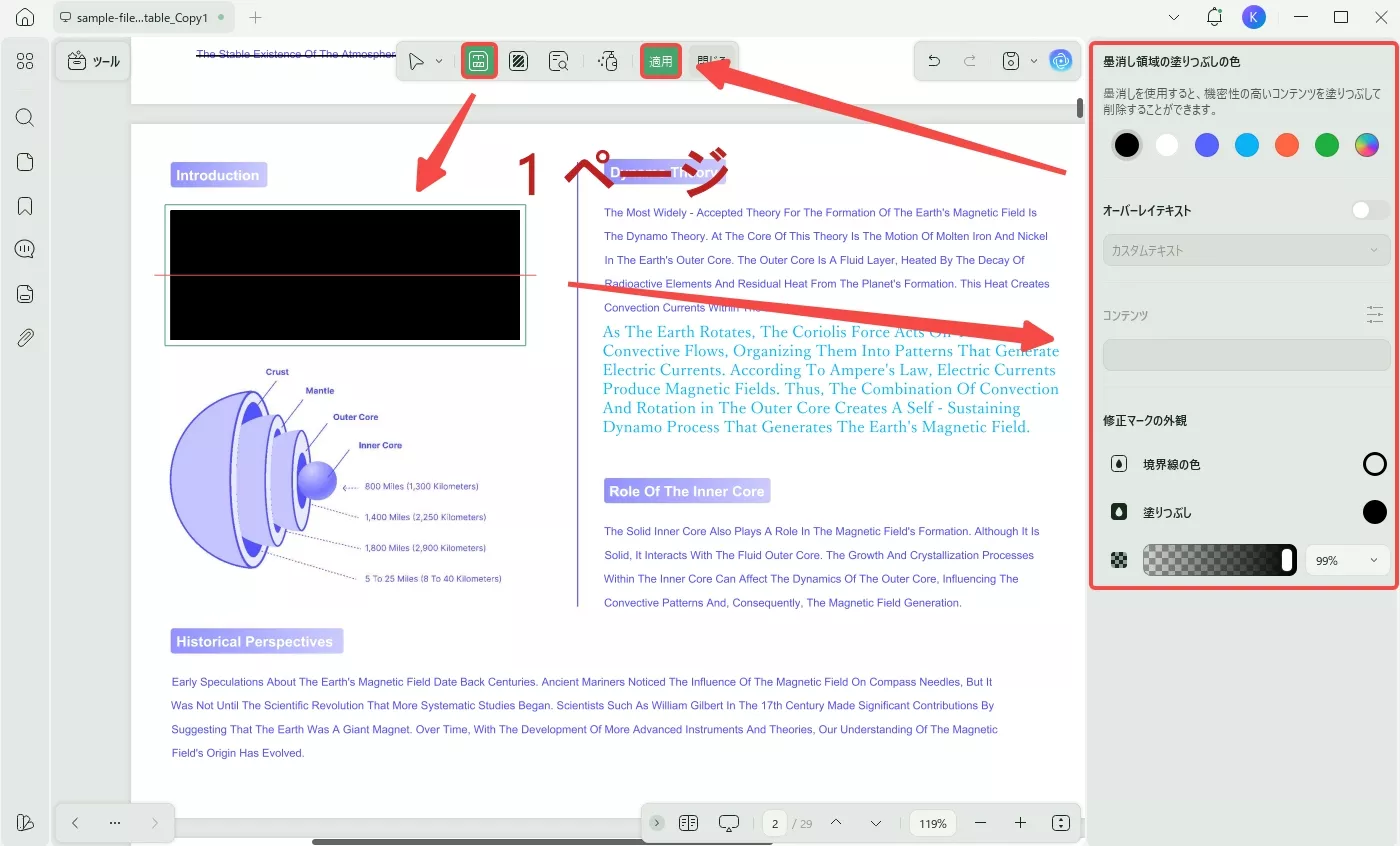Go to the Home screen icon

tap(25, 17)
